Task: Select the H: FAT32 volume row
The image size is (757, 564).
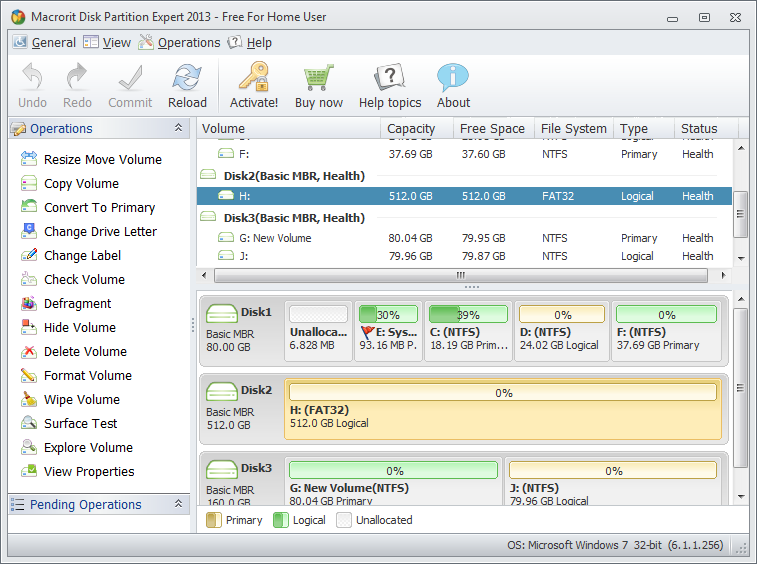Action: pos(464,196)
